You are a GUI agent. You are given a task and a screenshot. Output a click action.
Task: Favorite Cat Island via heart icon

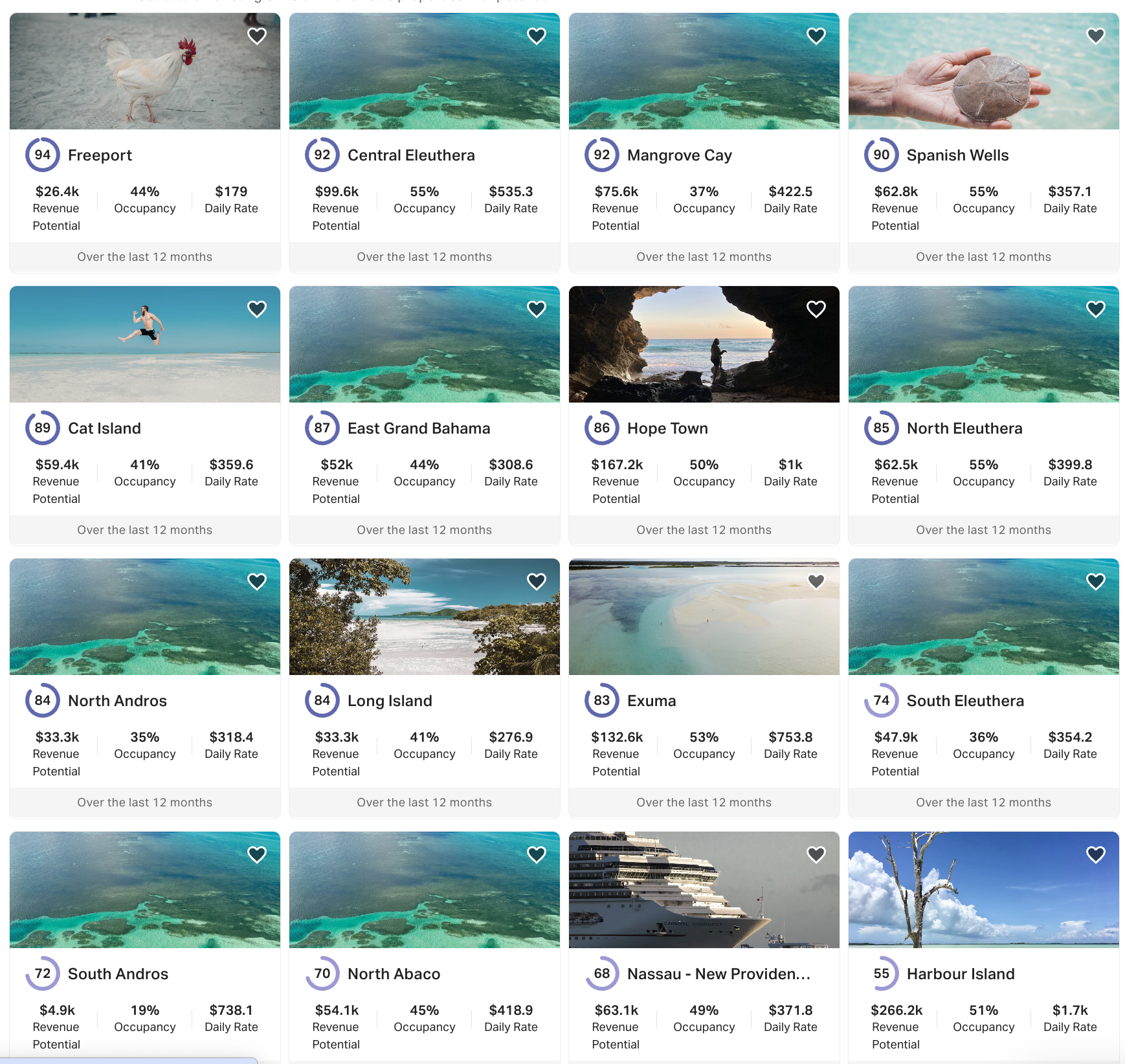click(257, 309)
